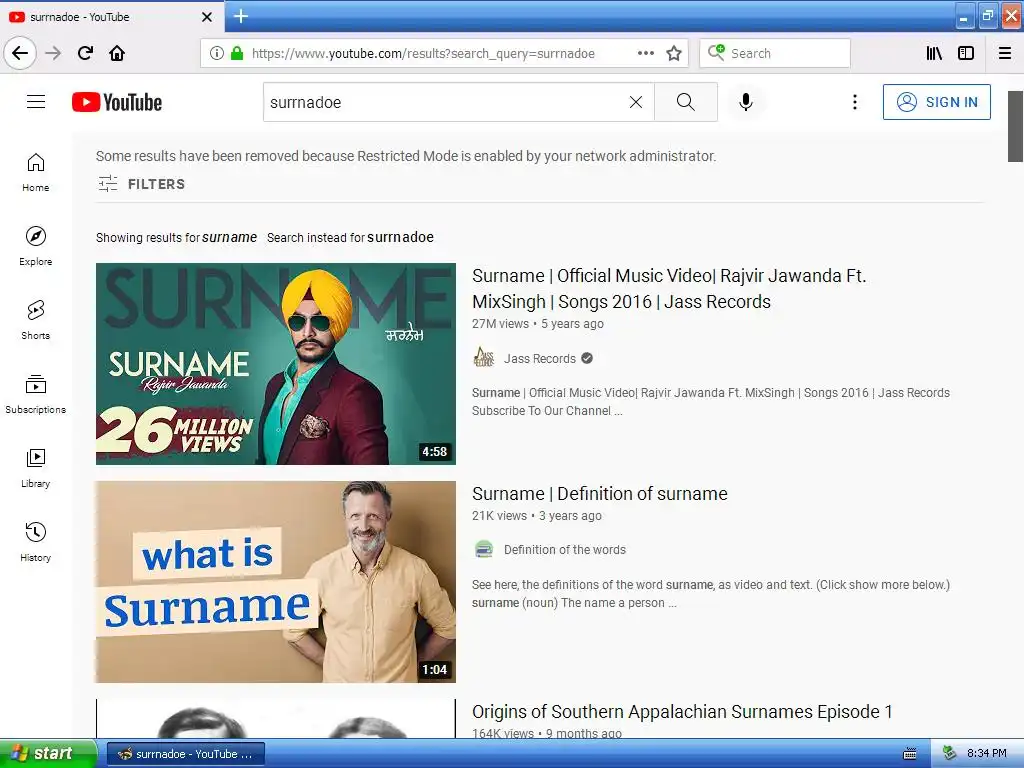
Task: Open the Subscriptions sidebar item
Action: [35, 394]
